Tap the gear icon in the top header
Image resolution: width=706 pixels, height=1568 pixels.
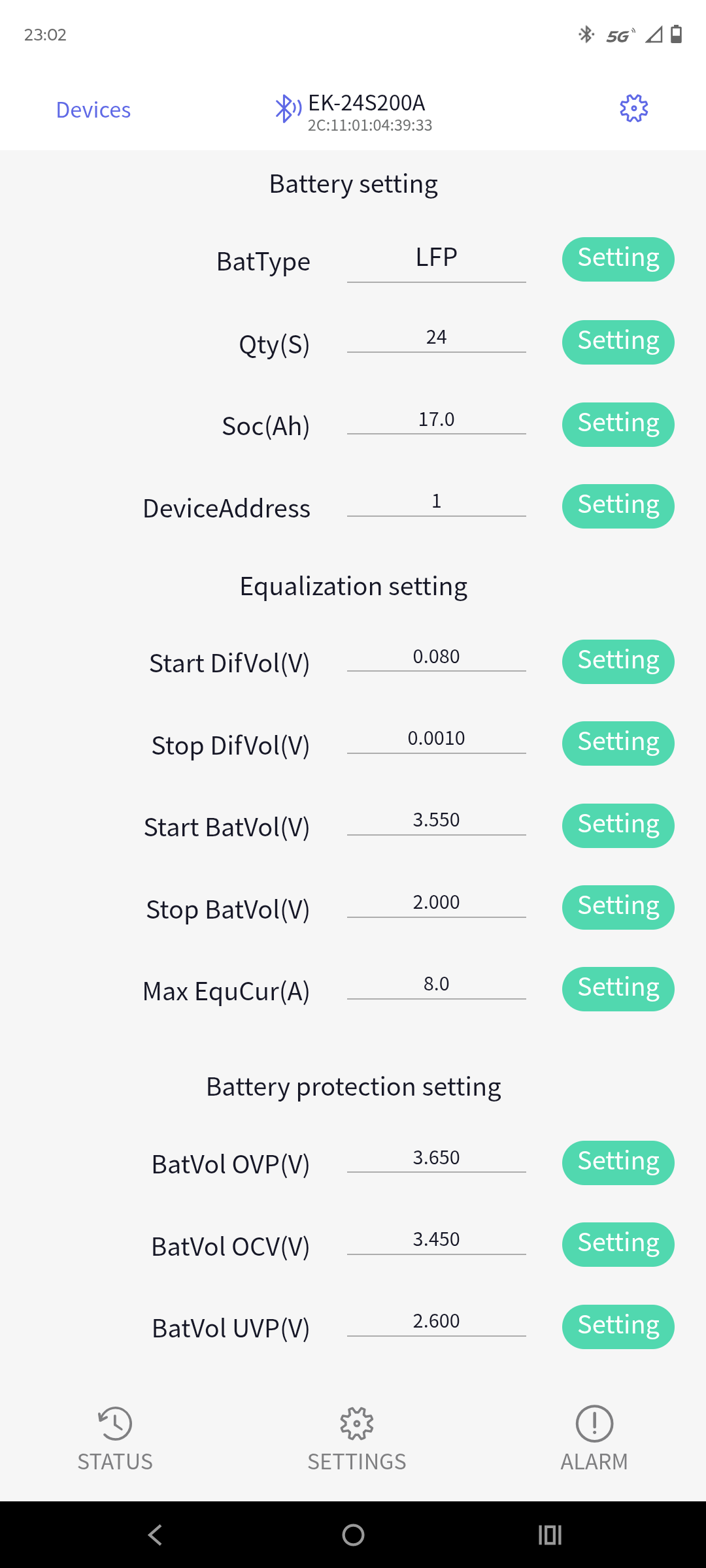coord(633,108)
